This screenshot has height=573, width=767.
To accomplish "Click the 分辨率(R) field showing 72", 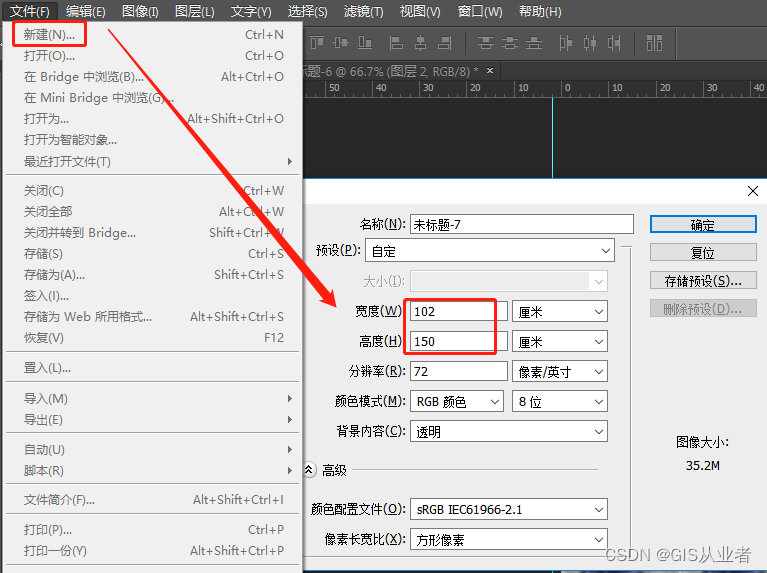I will [x=458, y=371].
